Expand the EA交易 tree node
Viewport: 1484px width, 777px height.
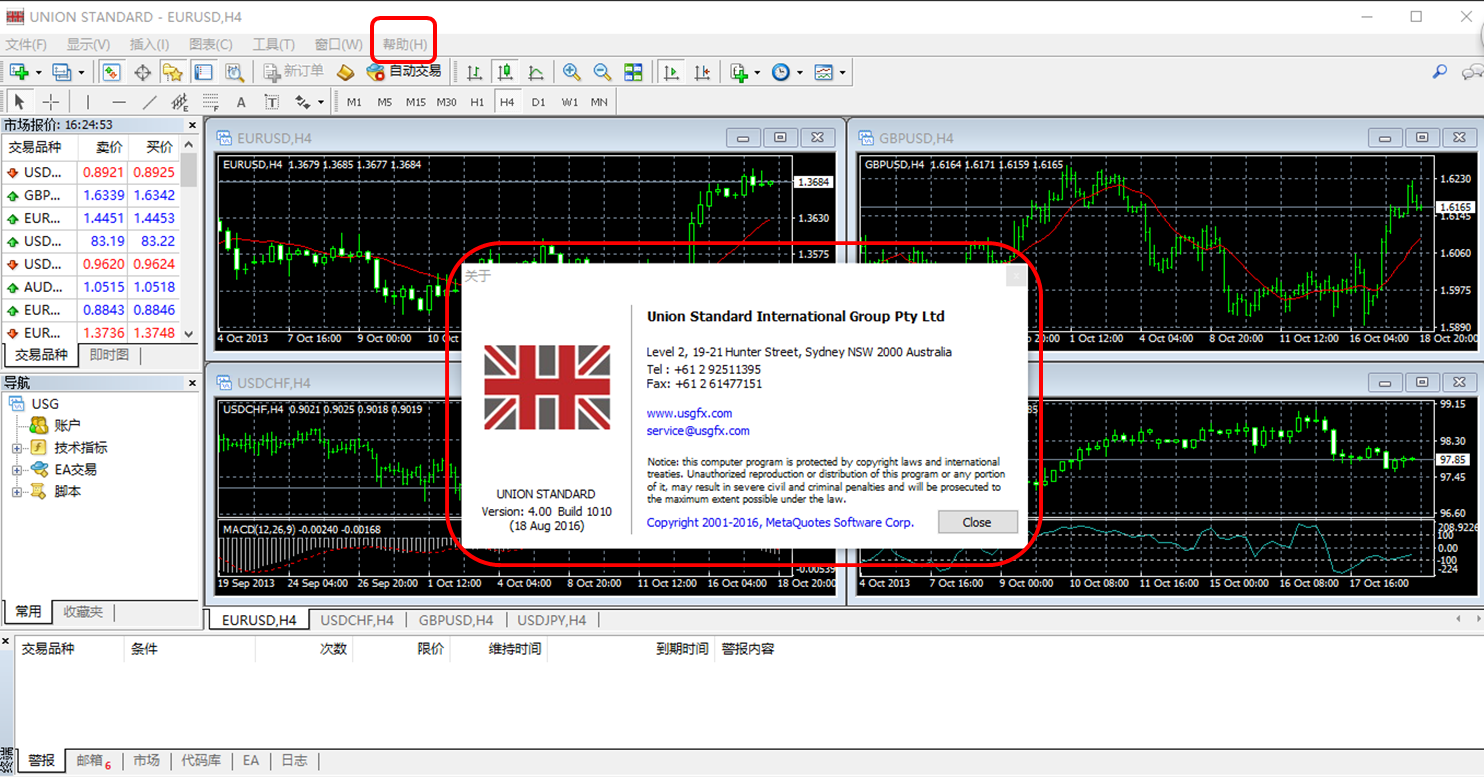[17, 470]
